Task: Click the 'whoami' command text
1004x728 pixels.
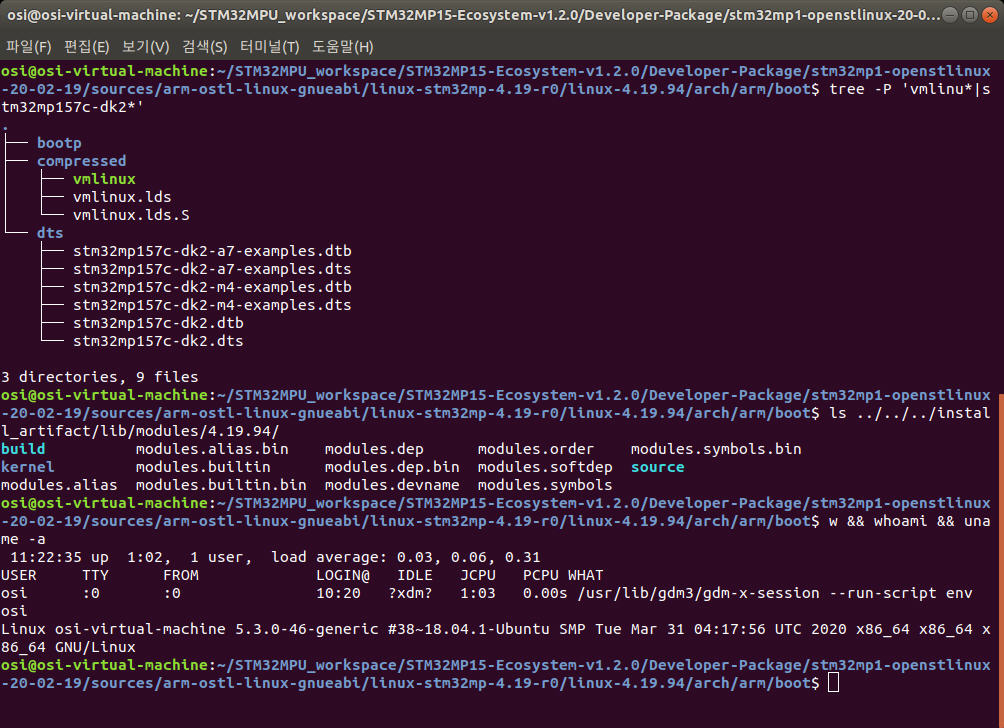Action: (x=900, y=521)
